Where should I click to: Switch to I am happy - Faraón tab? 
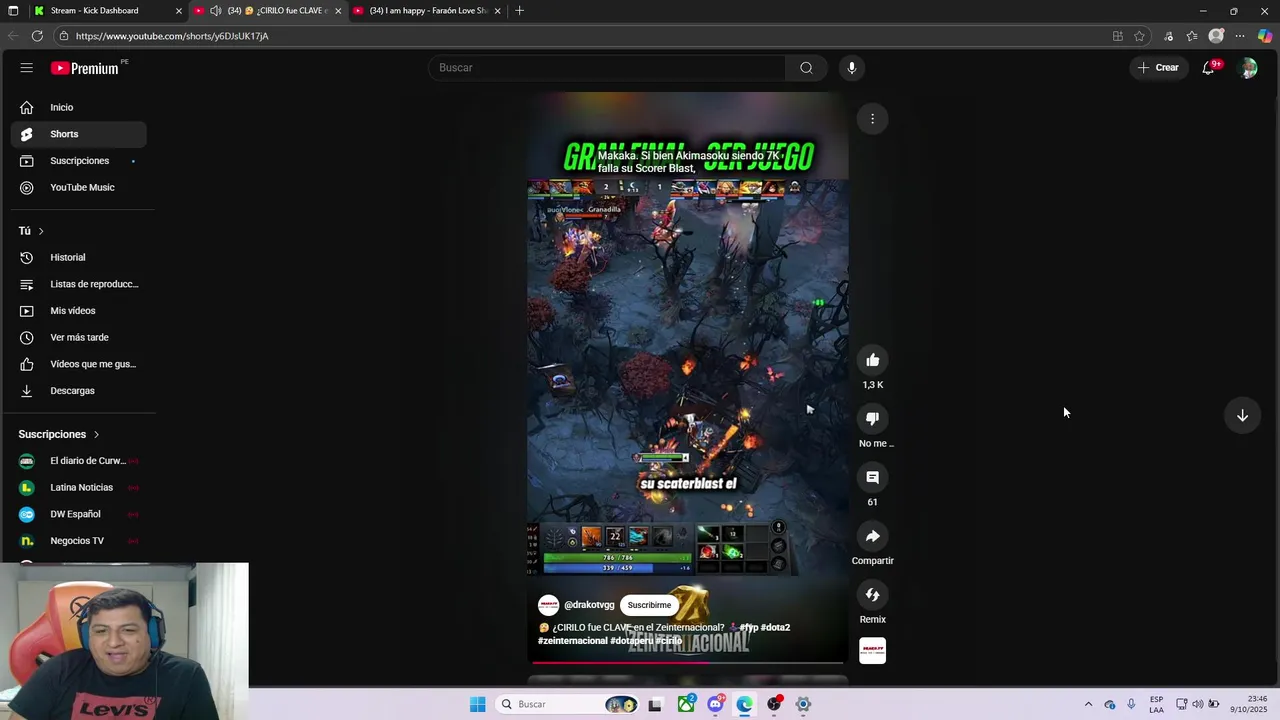click(428, 11)
